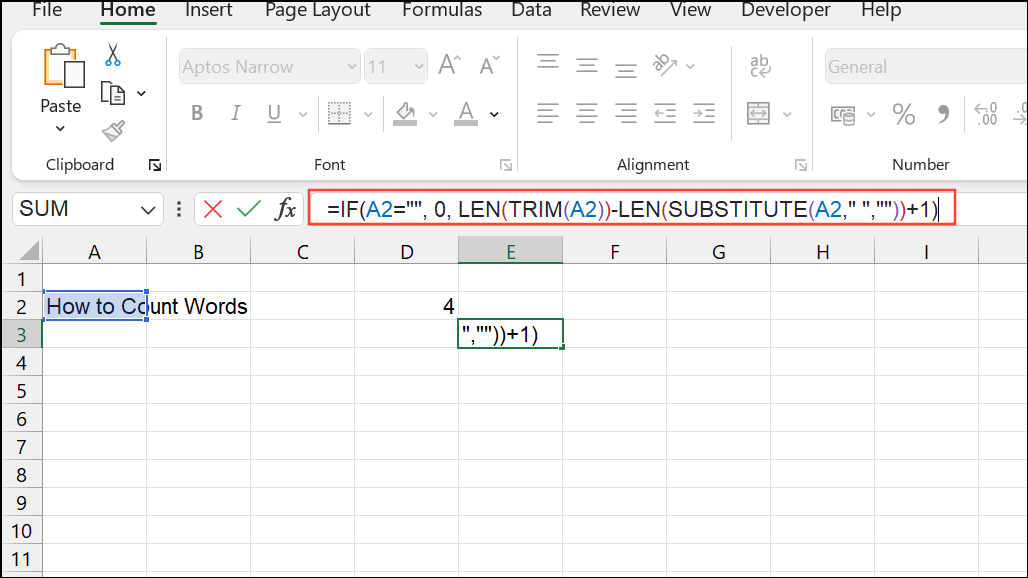Apply Percent Style formatting

(x=903, y=113)
